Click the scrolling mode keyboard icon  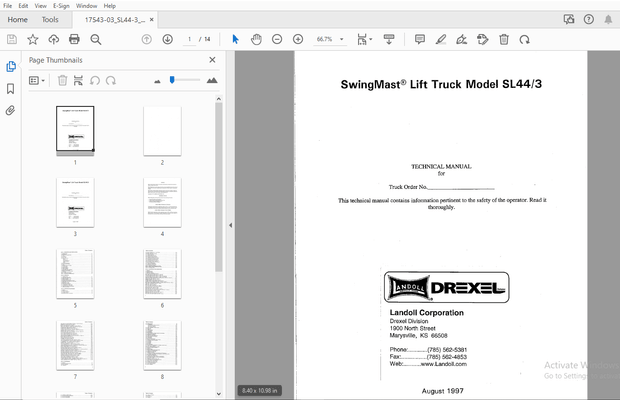(x=389, y=39)
